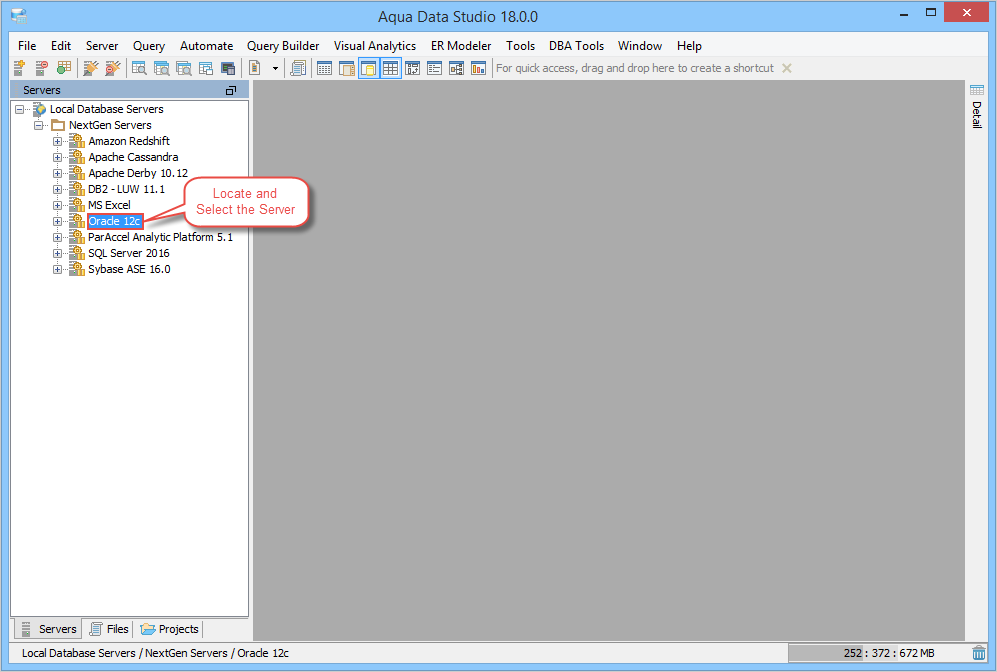Dismiss the quick access shortcut hint X
This screenshot has height=672, width=997.
(787, 68)
